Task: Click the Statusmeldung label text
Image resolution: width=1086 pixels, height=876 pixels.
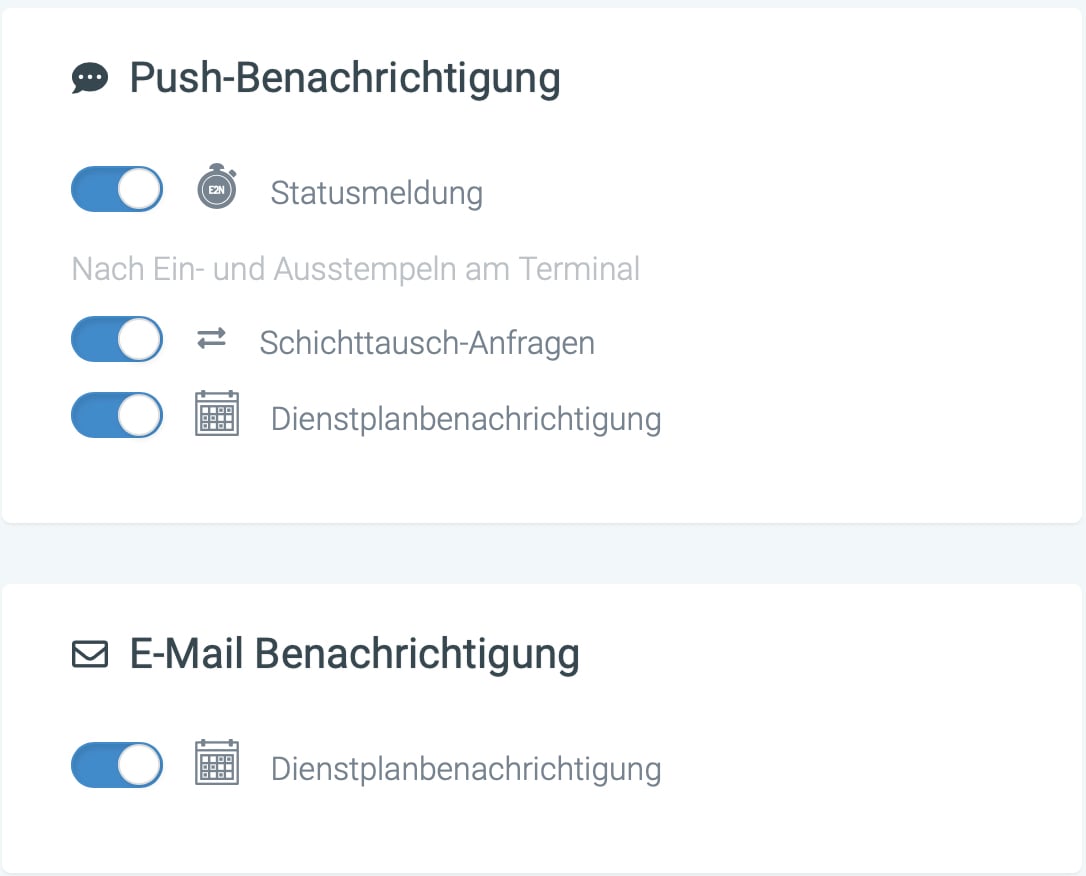Action: tap(377, 193)
